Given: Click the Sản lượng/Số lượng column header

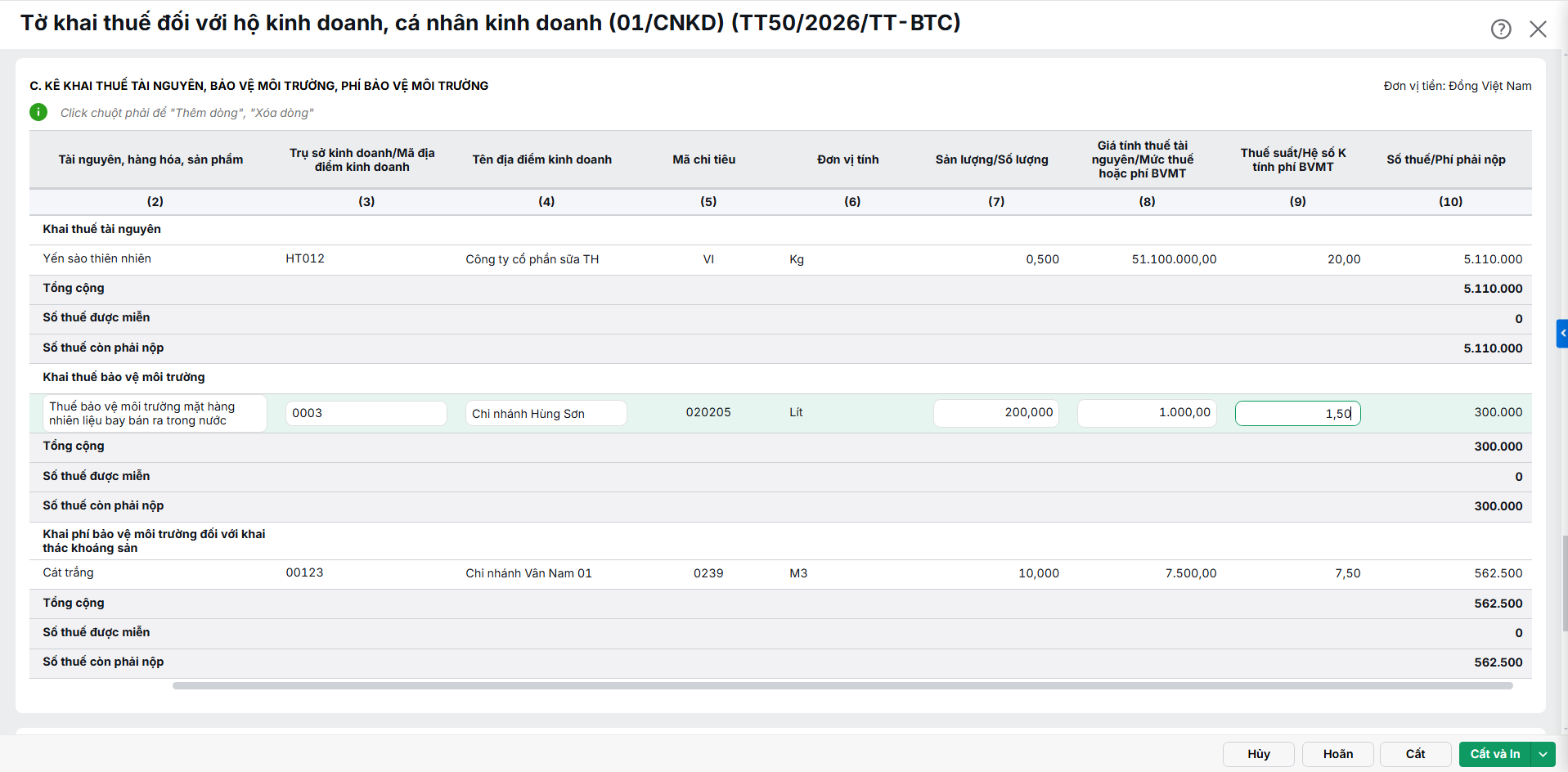Looking at the screenshot, I should [991, 159].
